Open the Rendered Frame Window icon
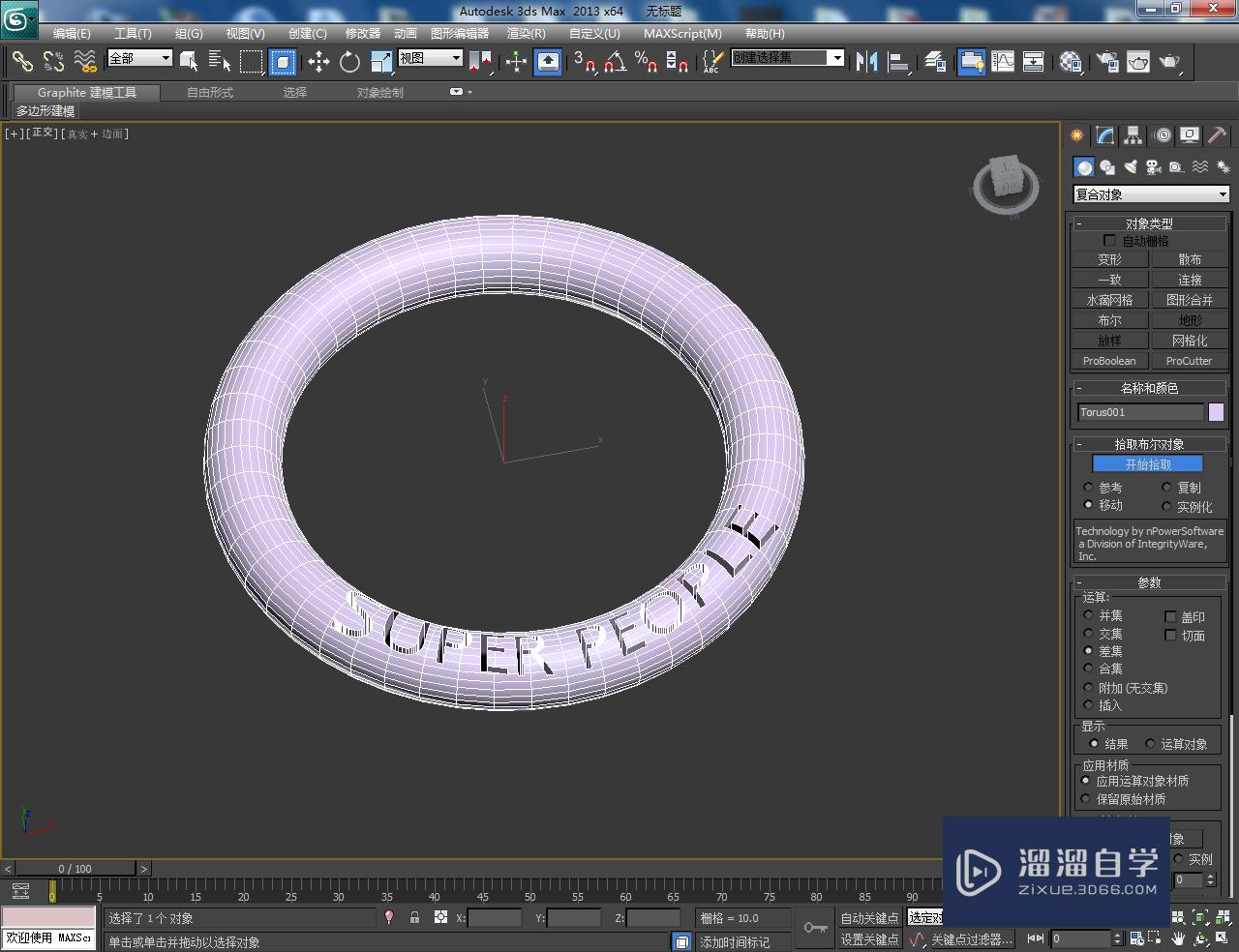1239x952 pixels. (1138, 62)
